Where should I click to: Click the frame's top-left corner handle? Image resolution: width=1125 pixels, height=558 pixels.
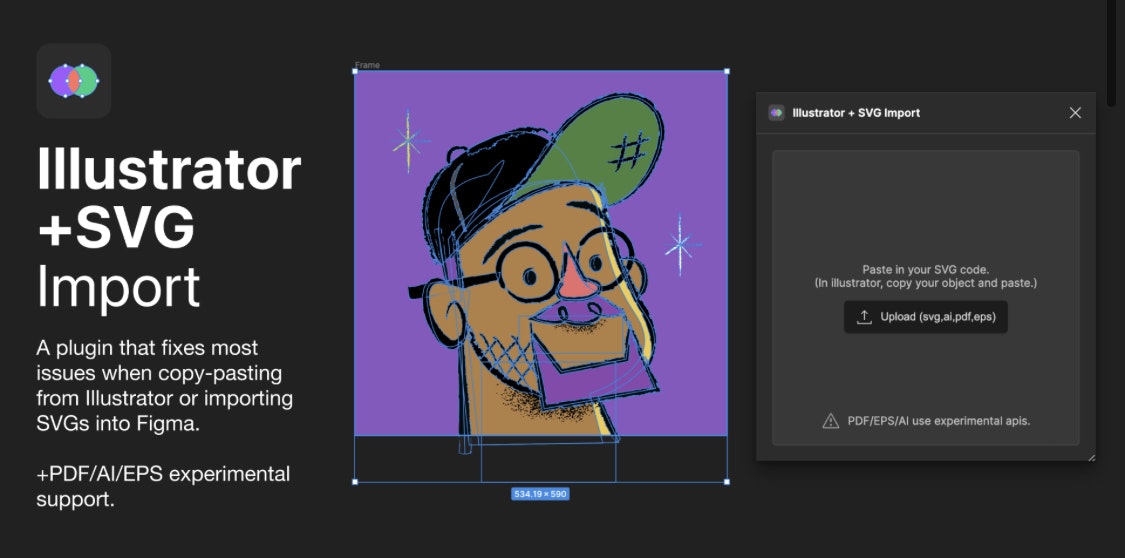click(x=354, y=71)
